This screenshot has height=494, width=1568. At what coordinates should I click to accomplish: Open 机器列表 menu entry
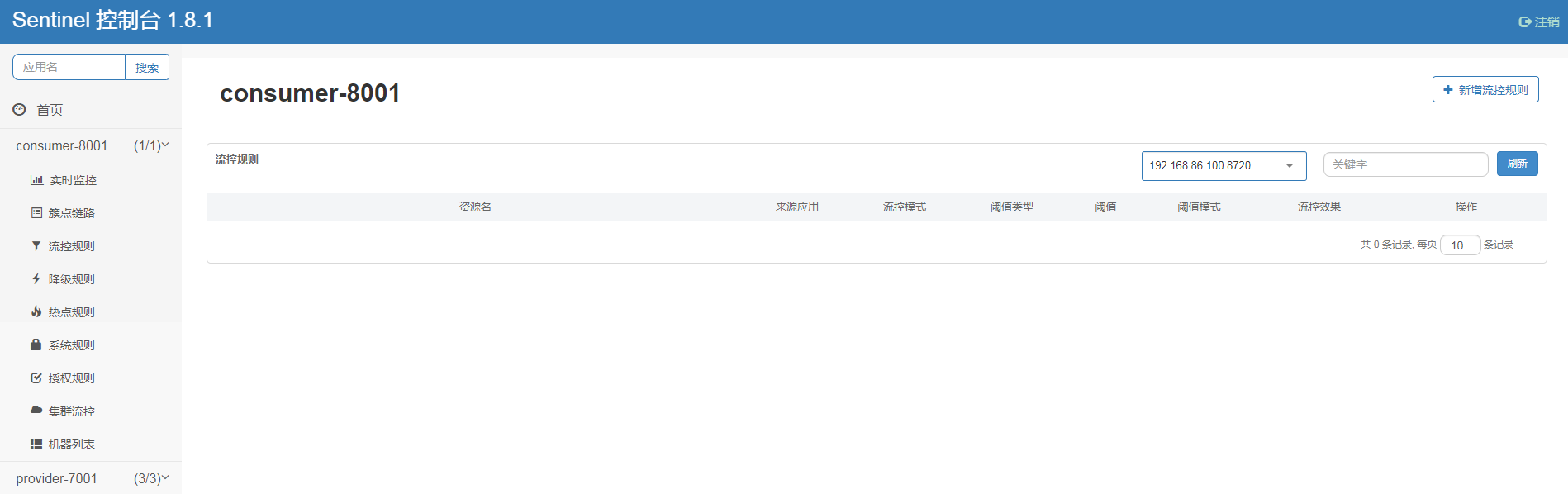tap(72, 444)
